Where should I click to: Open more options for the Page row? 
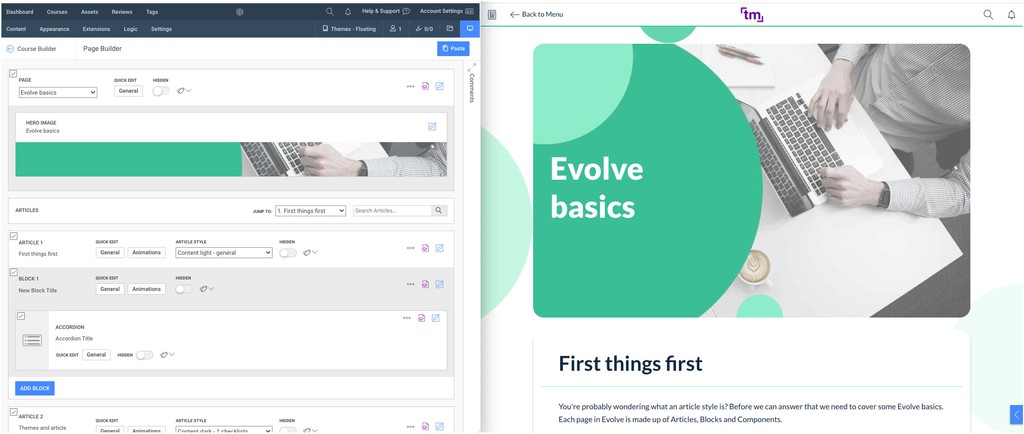(x=410, y=86)
